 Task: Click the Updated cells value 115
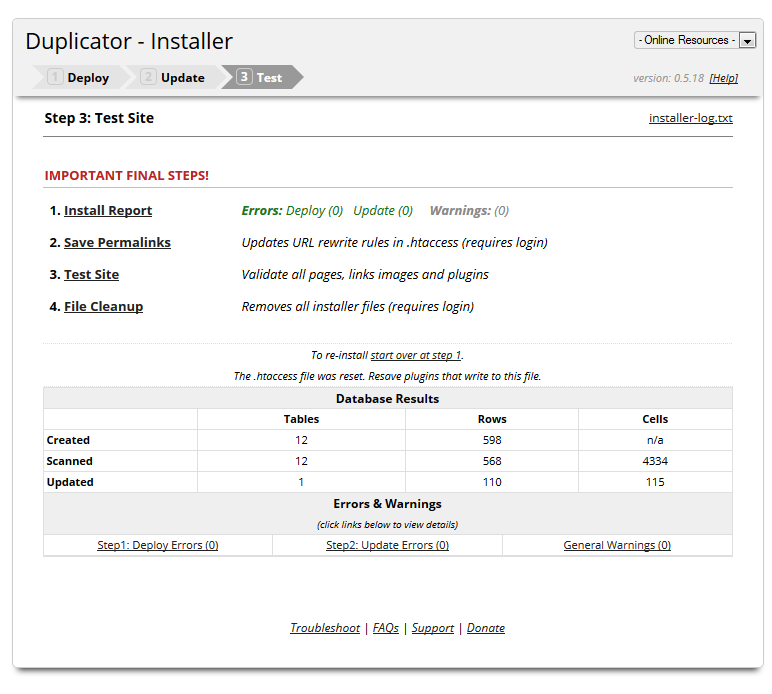(x=655, y=482)
